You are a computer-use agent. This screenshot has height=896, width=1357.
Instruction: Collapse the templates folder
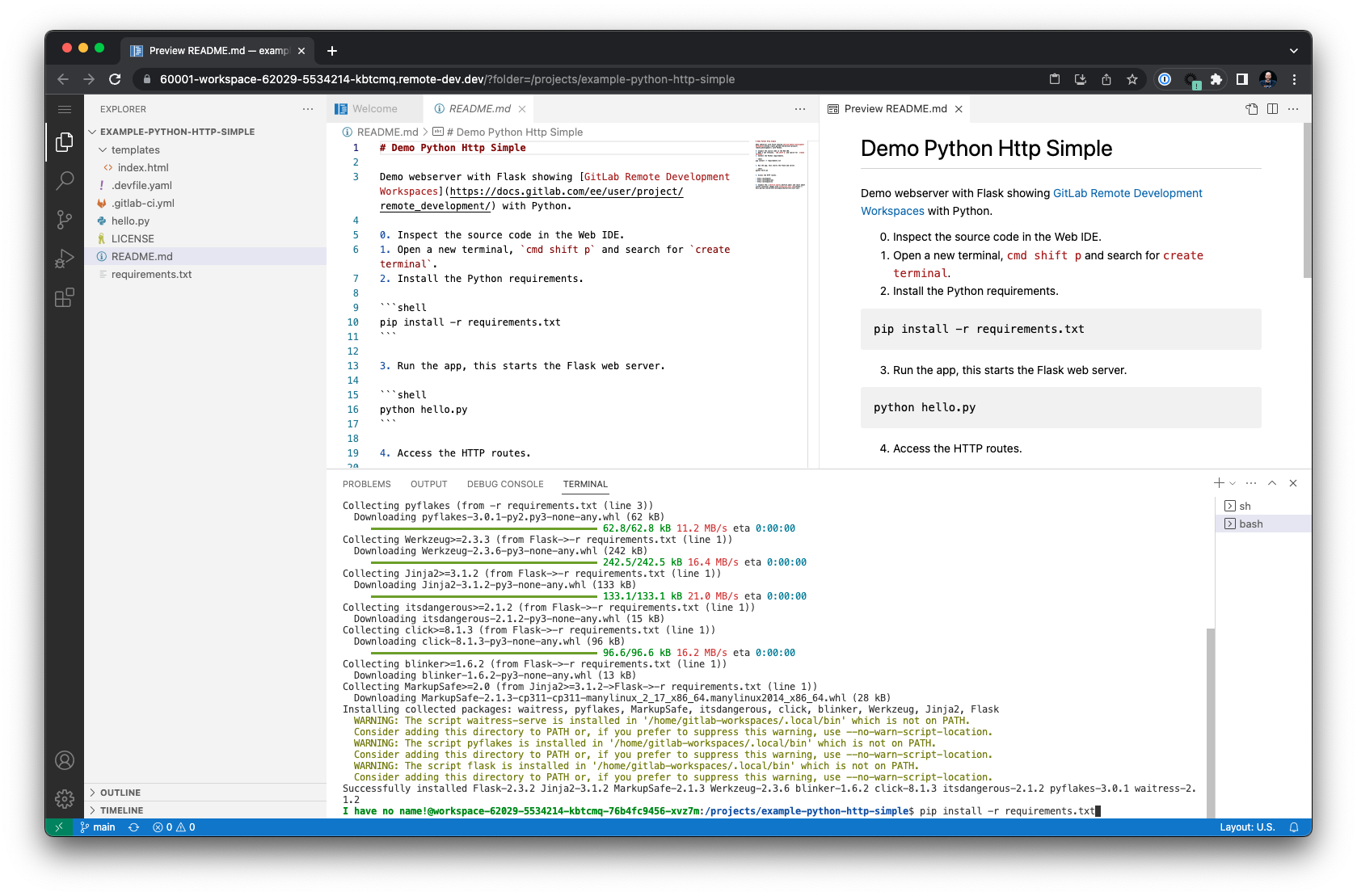point(103,149)
